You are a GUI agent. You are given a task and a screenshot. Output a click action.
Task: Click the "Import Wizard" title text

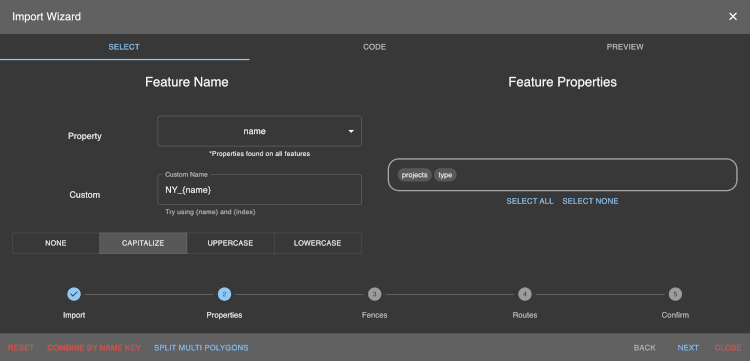46,17
